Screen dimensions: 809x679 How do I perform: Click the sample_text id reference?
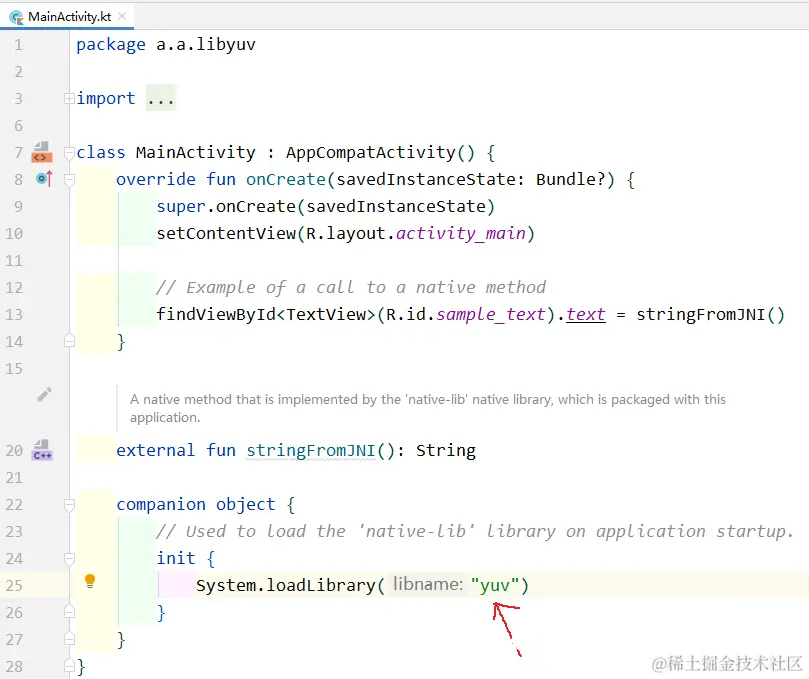pyautogui.click(x=491, y=314)
